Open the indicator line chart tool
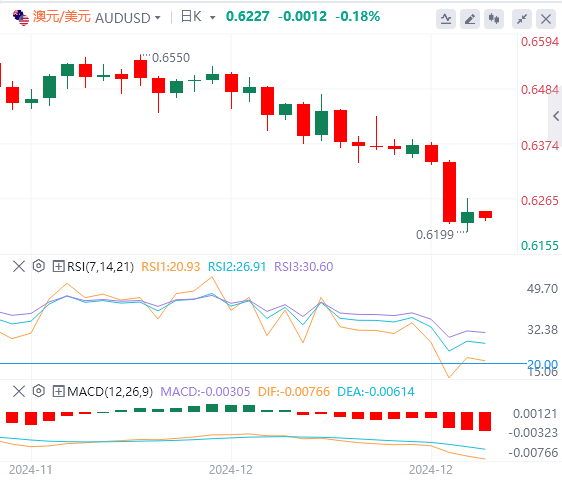 point(446,19)
